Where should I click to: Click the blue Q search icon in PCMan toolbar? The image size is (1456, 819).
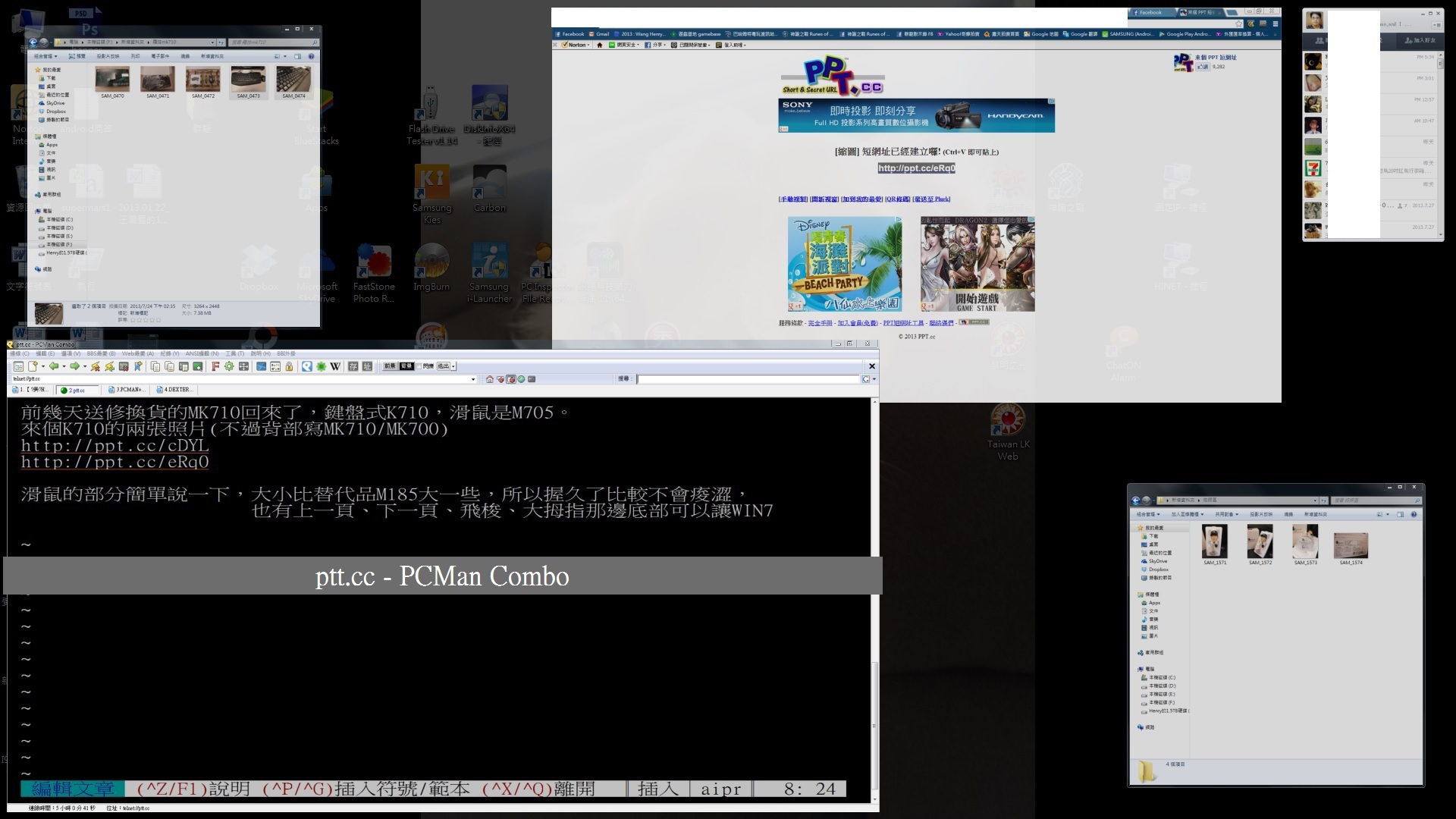pos(307,366)
